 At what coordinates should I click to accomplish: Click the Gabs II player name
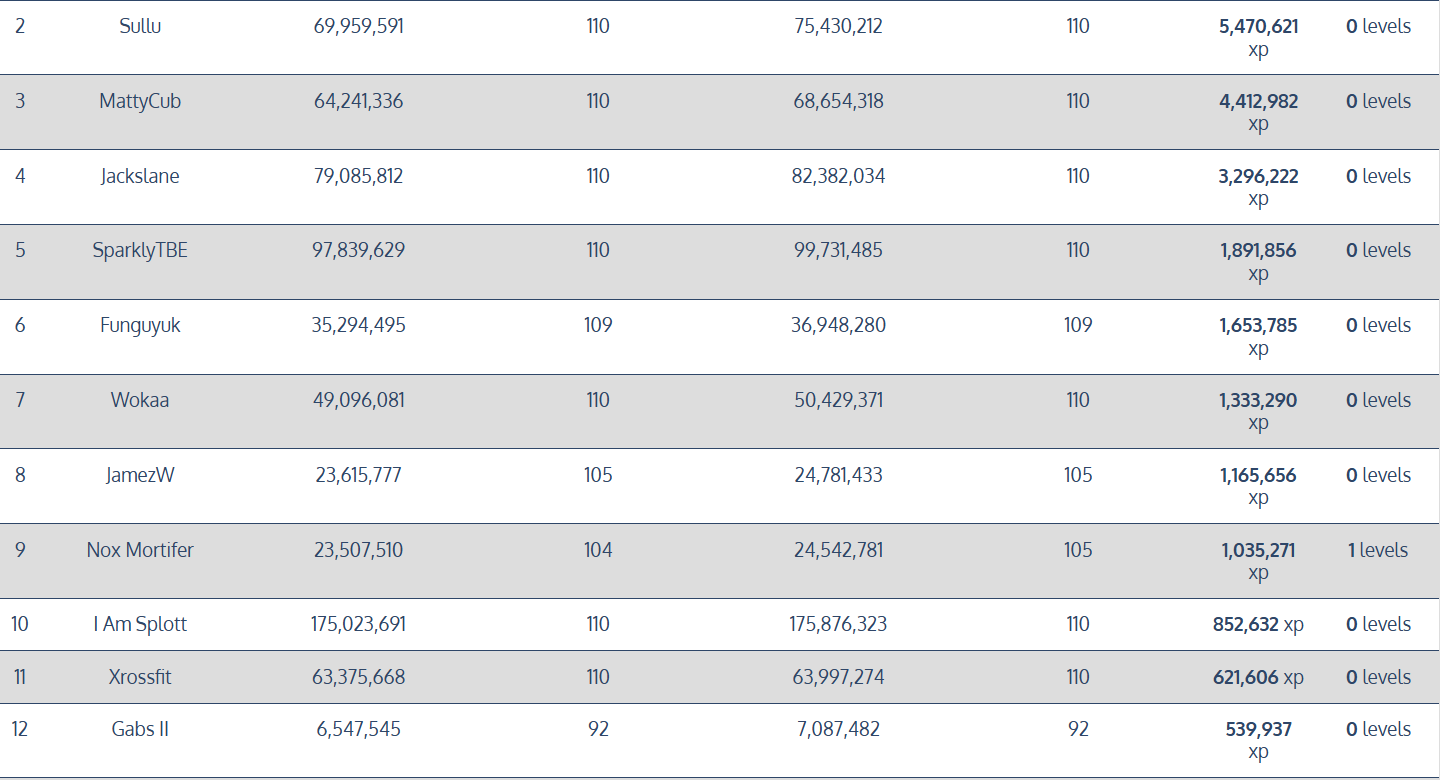140,730
